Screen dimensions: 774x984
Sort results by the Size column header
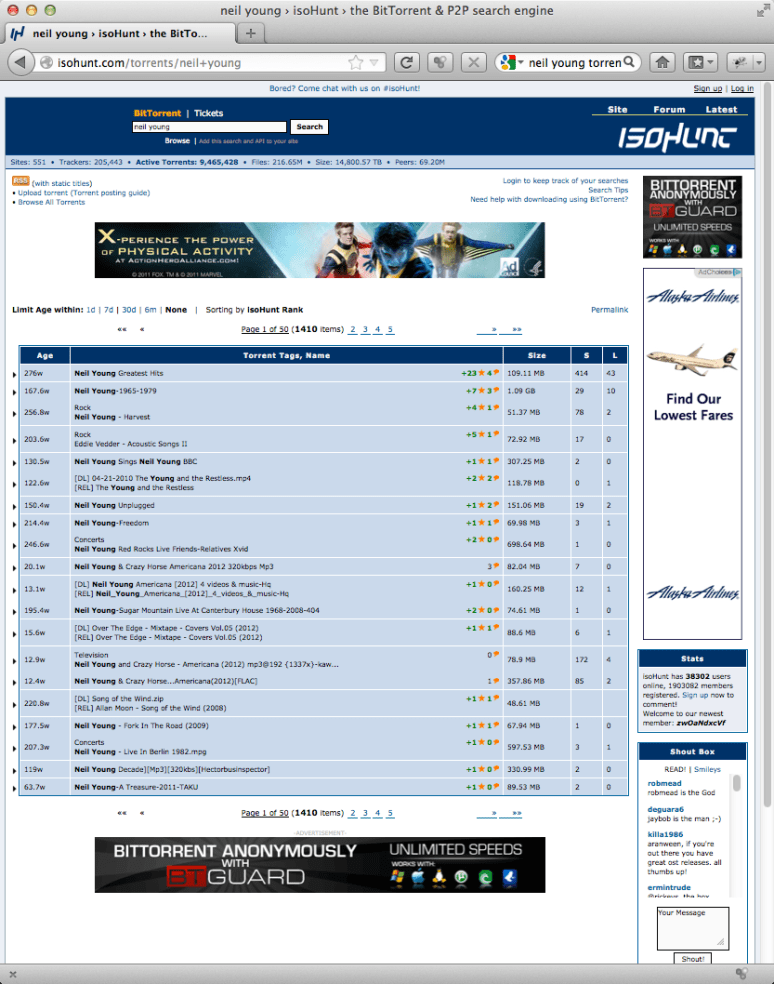537,355
